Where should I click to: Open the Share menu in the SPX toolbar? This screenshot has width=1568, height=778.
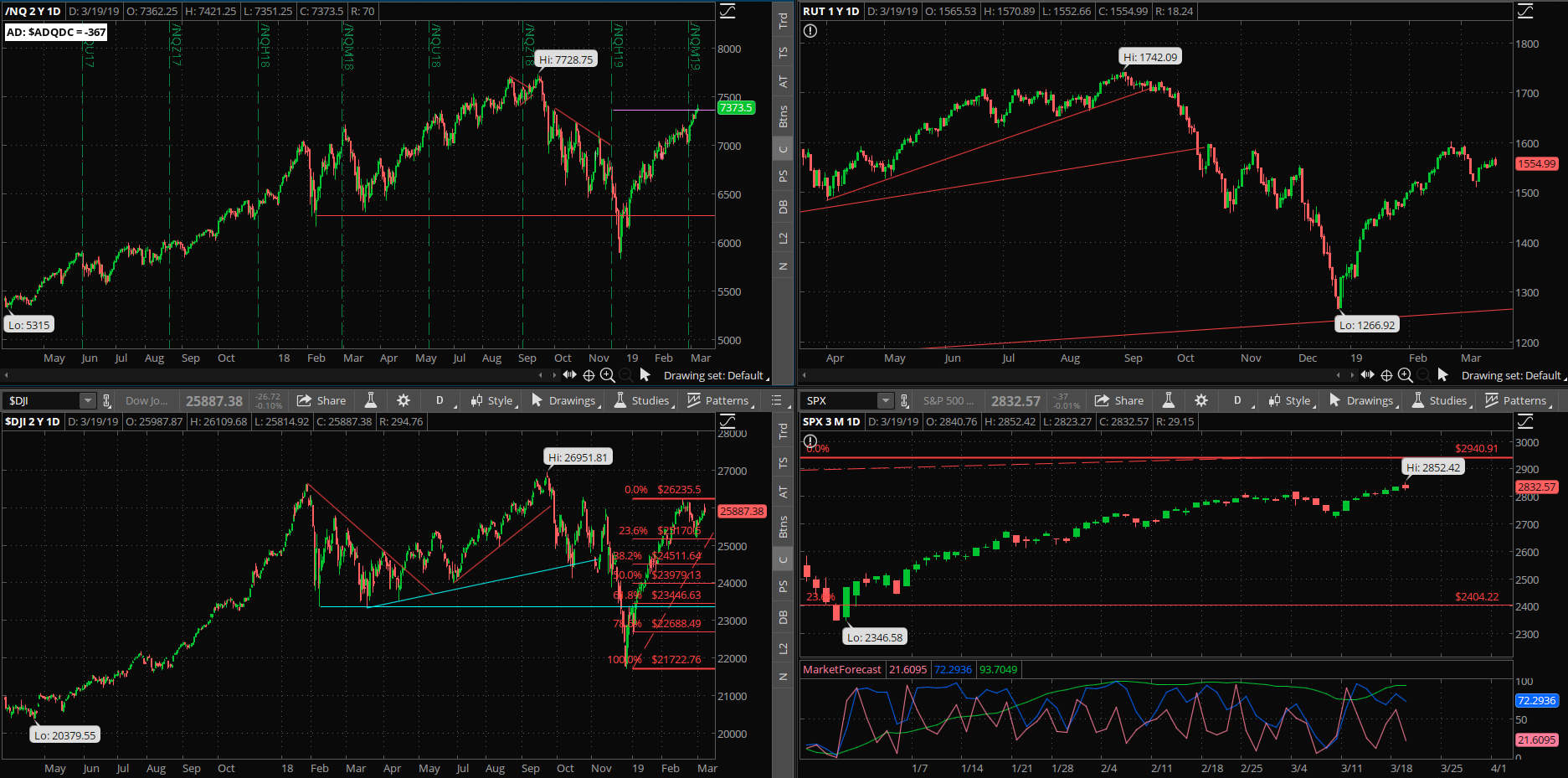(1119, 400)
